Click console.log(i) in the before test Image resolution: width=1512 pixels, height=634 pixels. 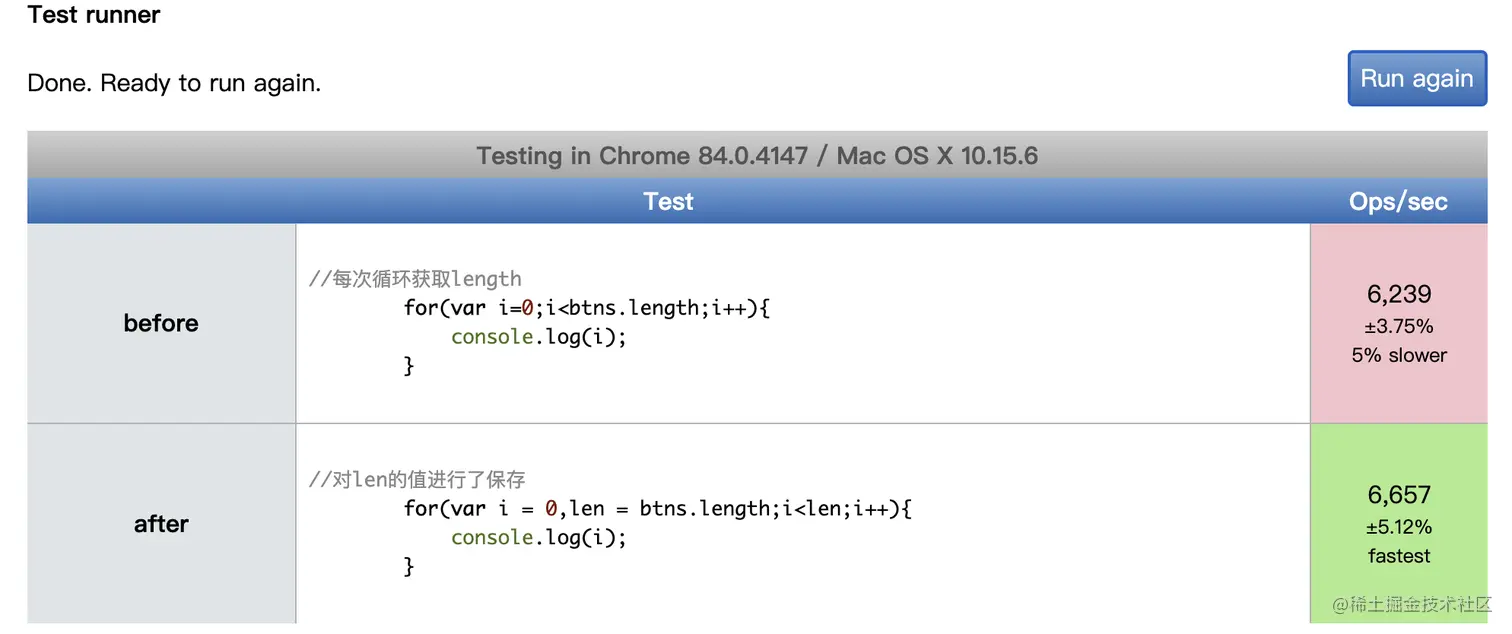click(x=538, y=337)
